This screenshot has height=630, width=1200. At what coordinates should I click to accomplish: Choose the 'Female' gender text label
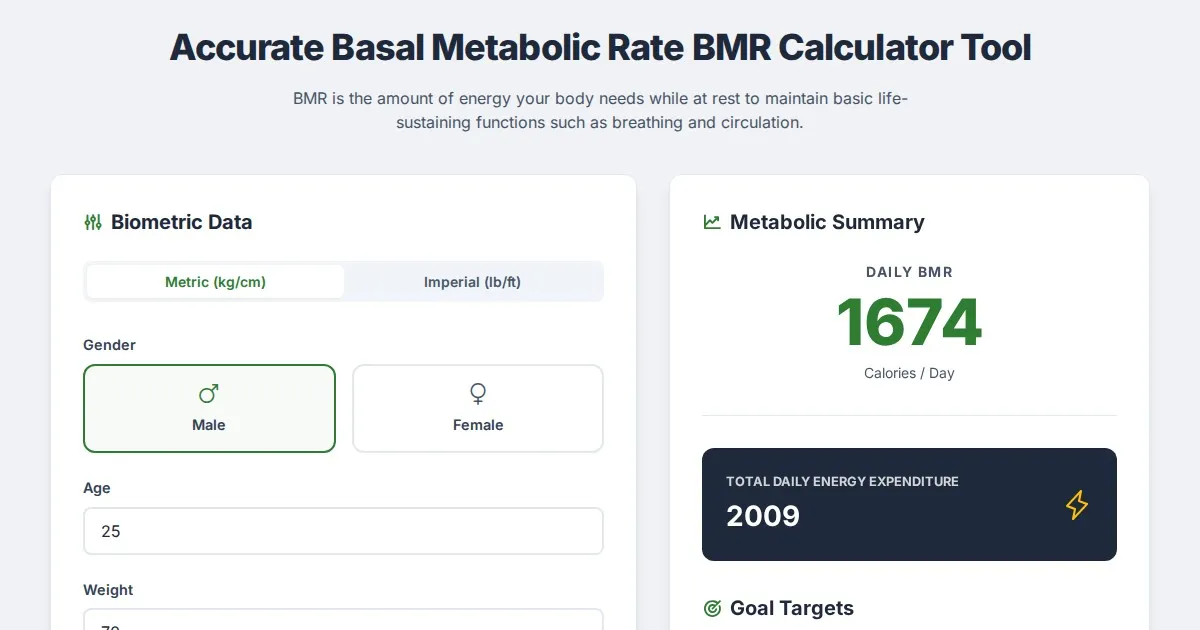[x=478, y=425]
